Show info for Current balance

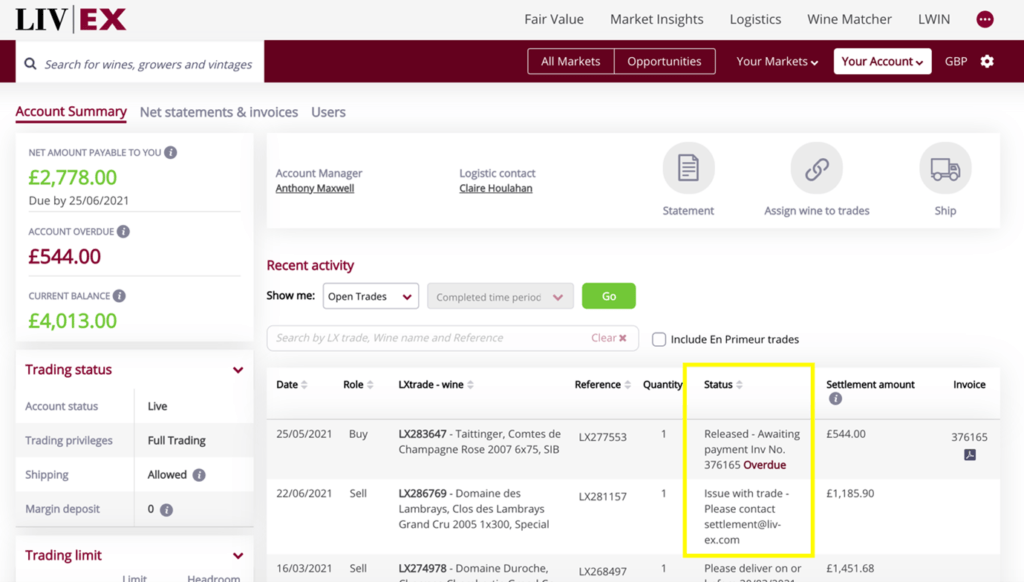point(119,296)
